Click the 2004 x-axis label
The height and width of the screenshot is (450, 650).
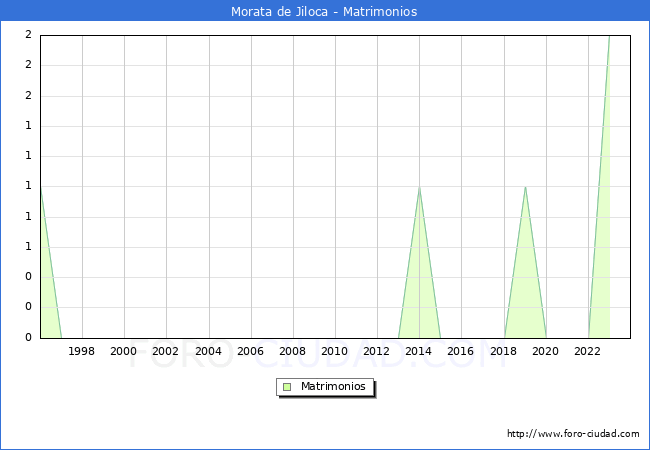[x=208, y=351]
